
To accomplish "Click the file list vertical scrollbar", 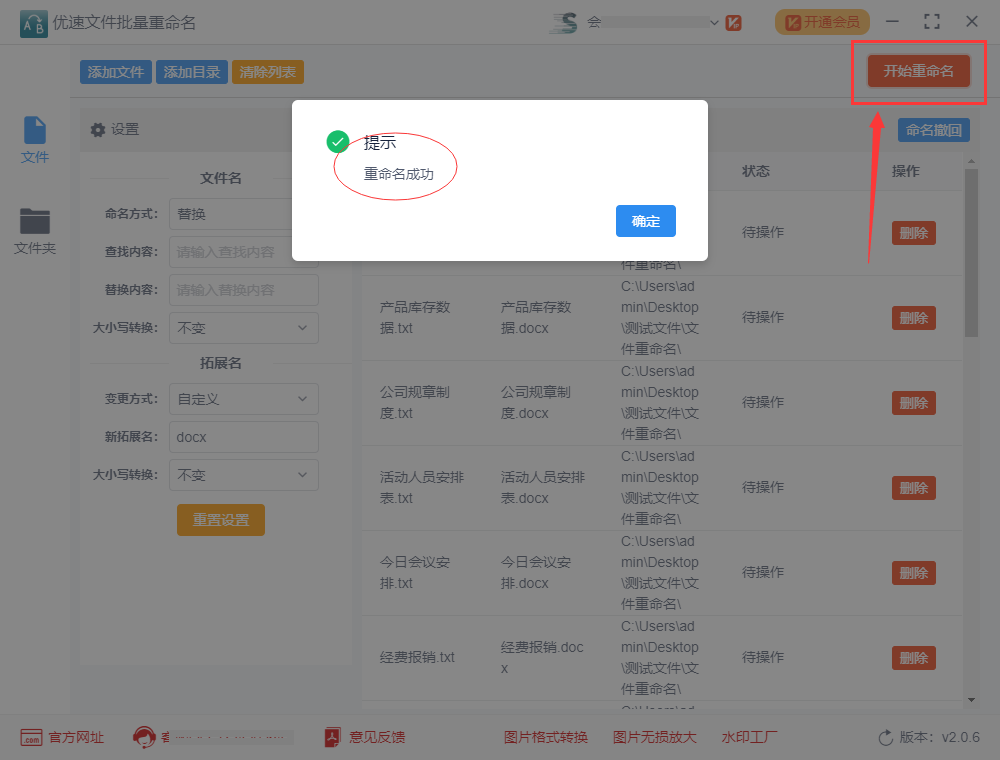I will click(970, 260).
